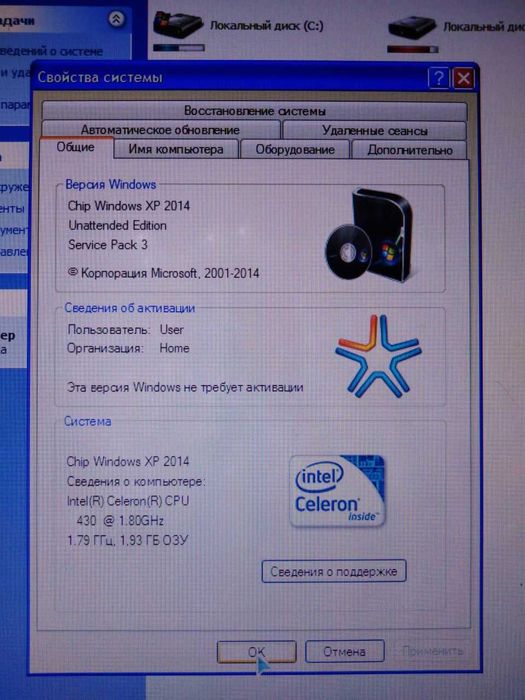Switch to the Имя компьютера tab
This screenshot has height=700, width=525.
click(x=176, y=149)
